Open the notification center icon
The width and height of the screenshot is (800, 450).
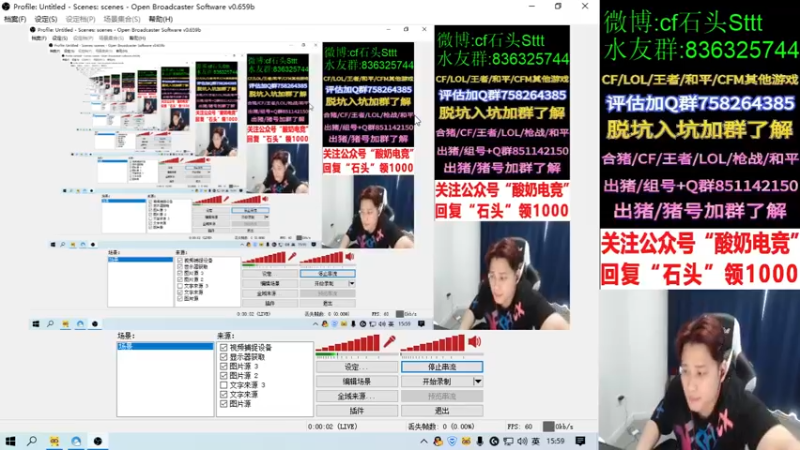pyautogui.click(x=580, y=441)
